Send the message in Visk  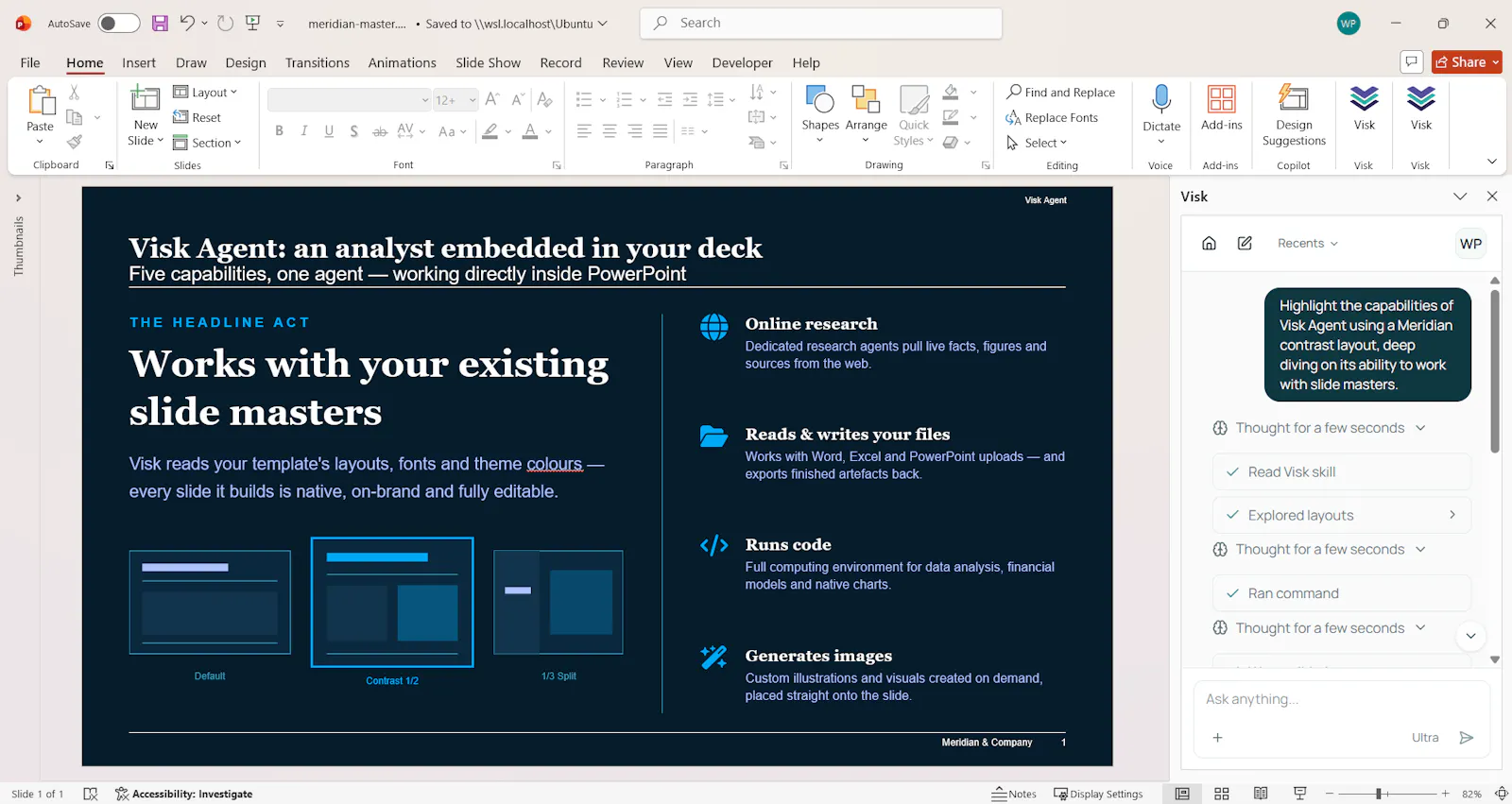coord(1466,738)
